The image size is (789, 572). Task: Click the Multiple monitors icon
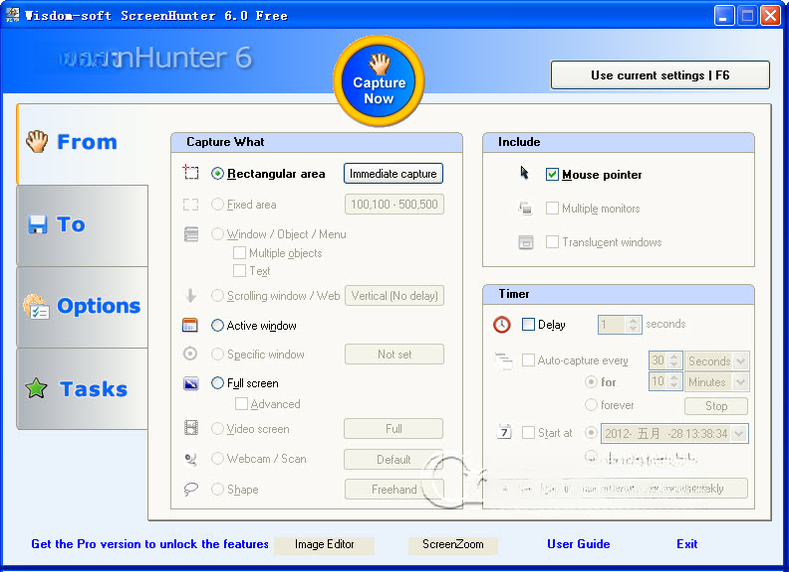pos(525,208)
